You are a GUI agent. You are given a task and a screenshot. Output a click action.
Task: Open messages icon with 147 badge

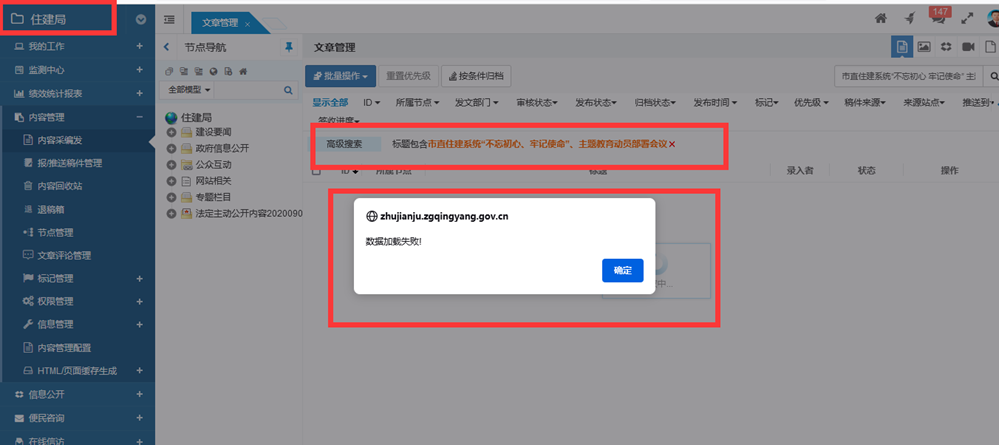(939, 17)
